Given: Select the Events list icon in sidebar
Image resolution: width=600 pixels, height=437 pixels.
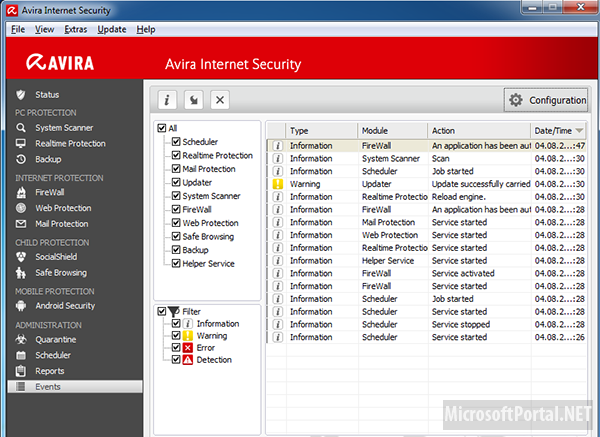Looking at the screenshot, I should 21,386.
